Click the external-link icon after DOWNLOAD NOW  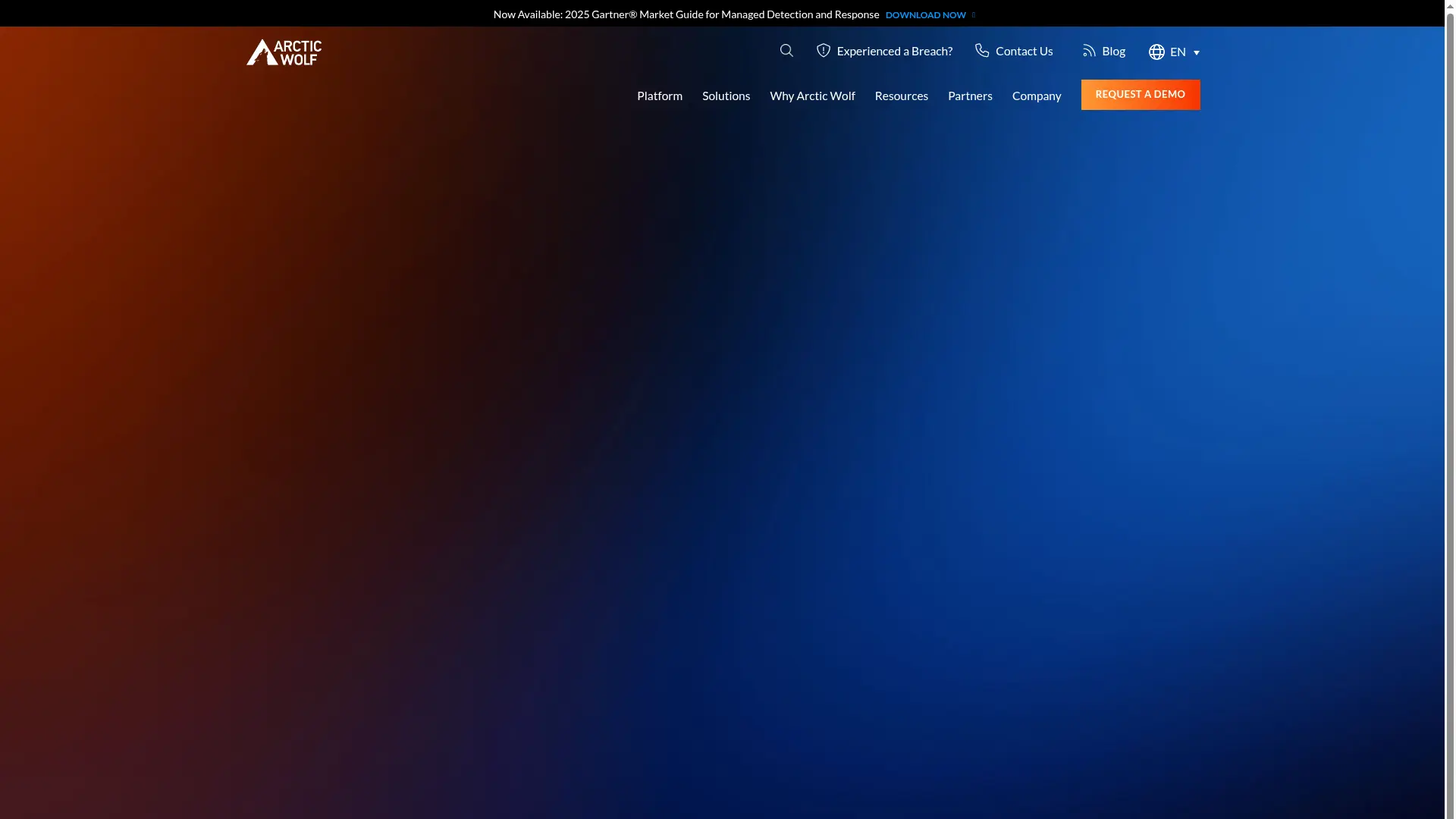[973, 14]
